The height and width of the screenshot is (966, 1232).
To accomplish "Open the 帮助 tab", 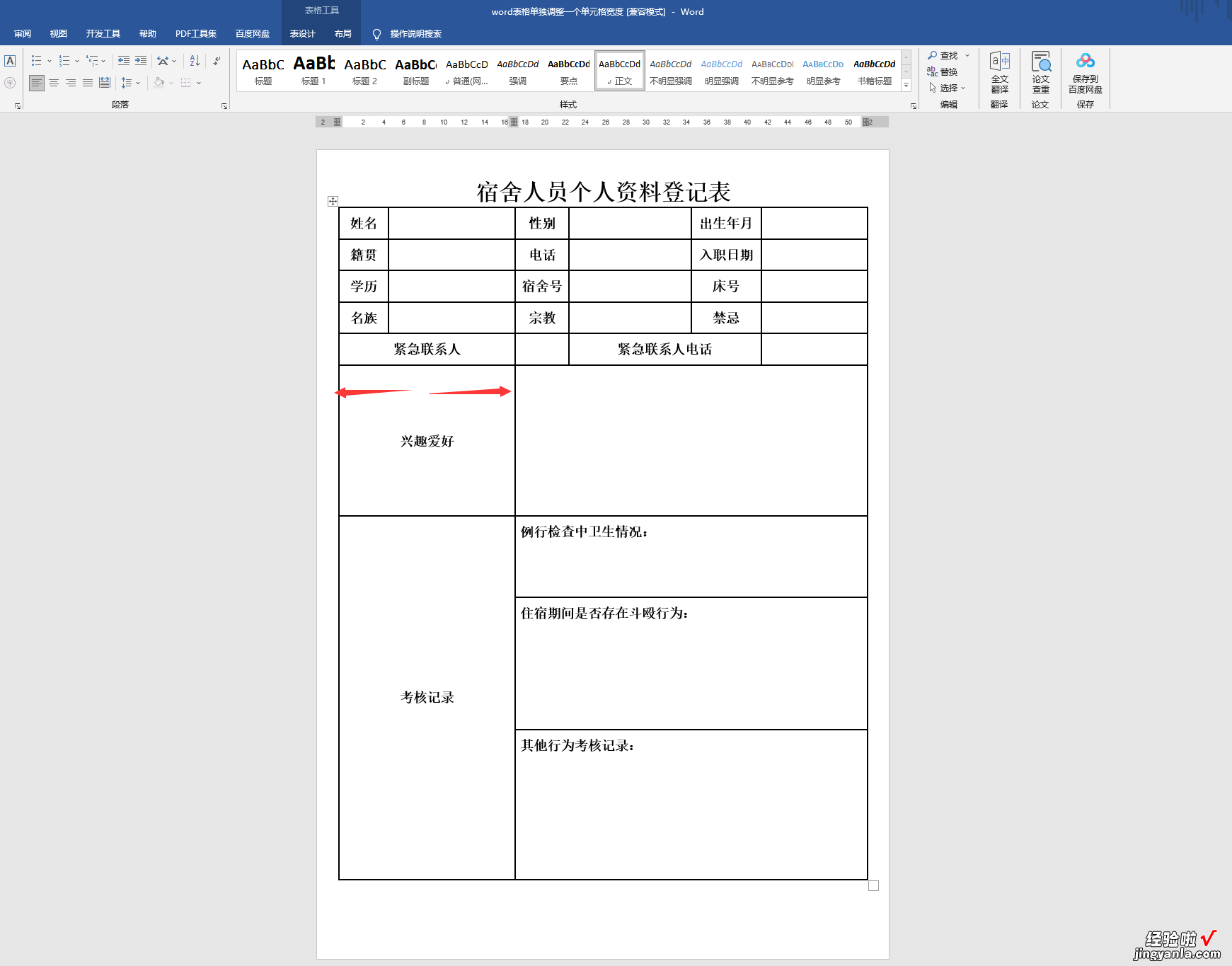I will pyautogui.click(x=148, y=33).
